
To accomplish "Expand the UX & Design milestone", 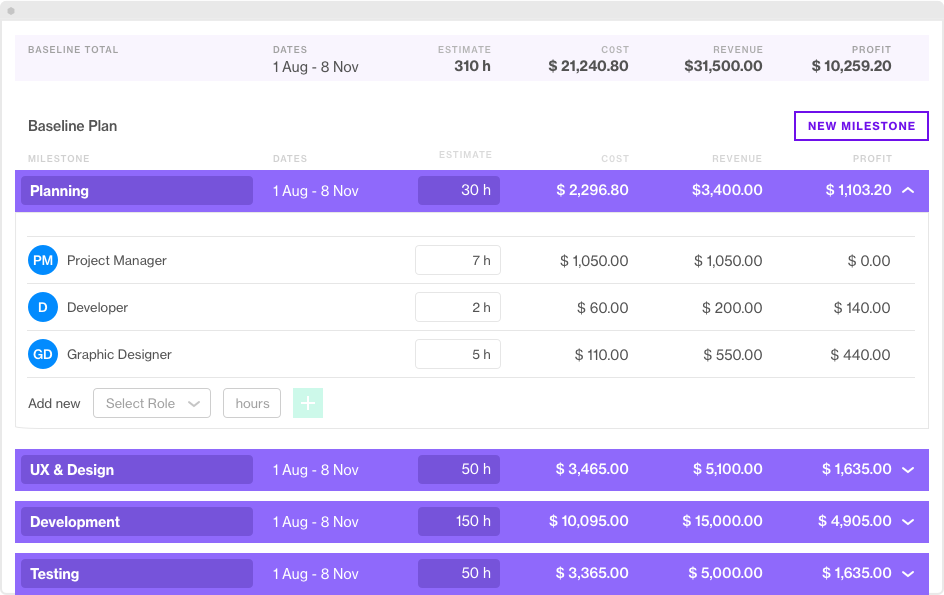I will (908, 469).
